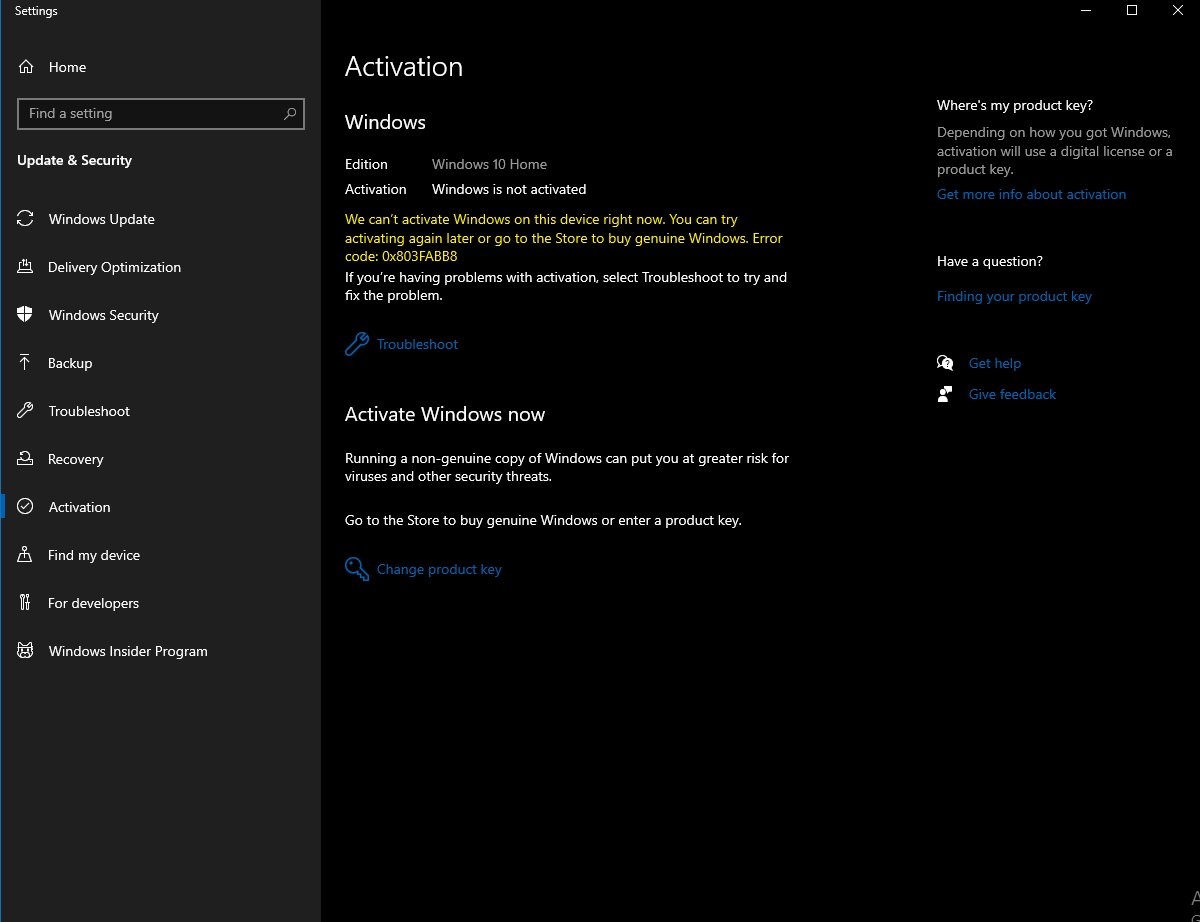The width and height of the screenshot is (1200, 922).
Task: Open Finding your product key link
Action: pos(1014,296)
